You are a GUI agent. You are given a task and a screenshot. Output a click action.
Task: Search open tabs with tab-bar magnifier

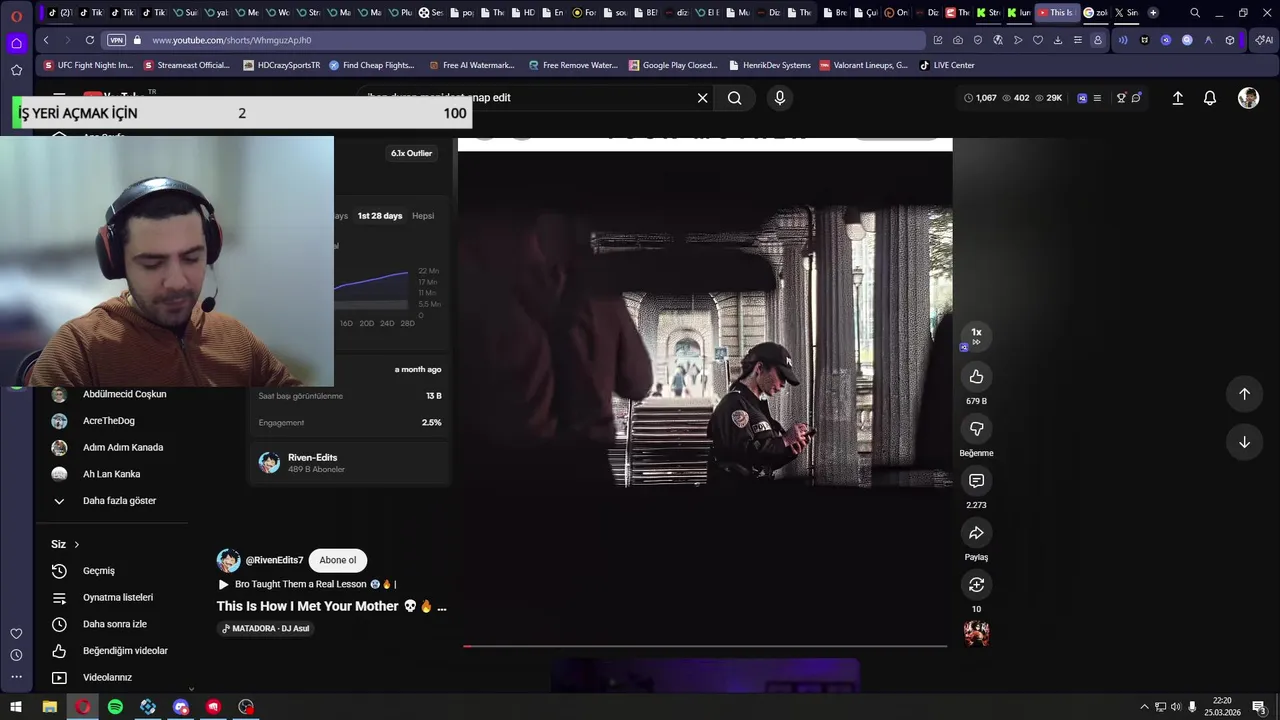coord(1194,13)
